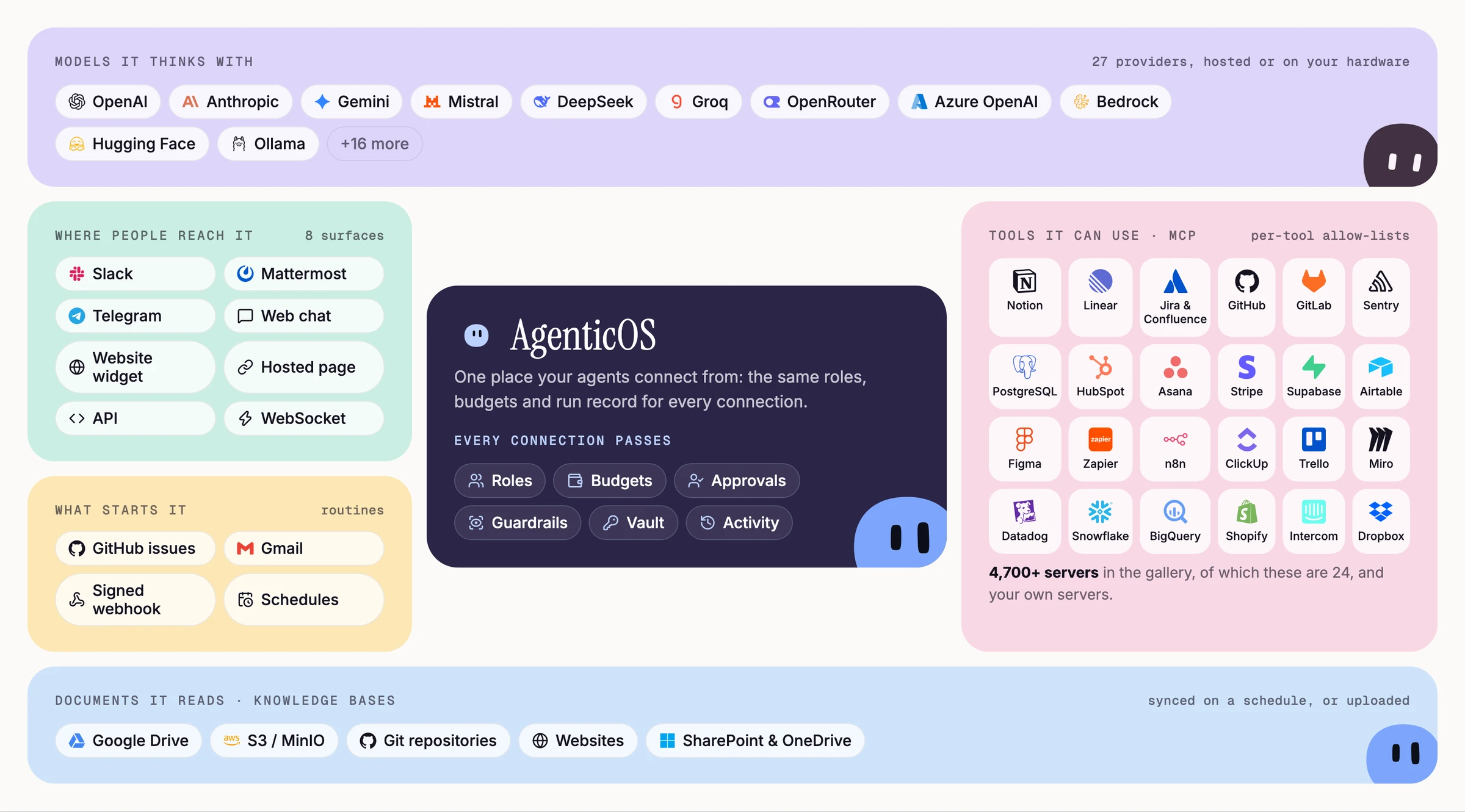This screenshot has width=1465, height=812.
Task: Click the PostgreSQL elephant icon
Action: point(1024,367)
